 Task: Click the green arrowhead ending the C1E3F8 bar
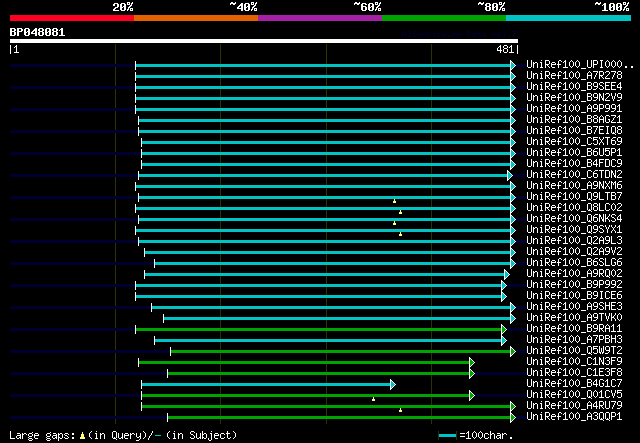(x=472, y=374)
